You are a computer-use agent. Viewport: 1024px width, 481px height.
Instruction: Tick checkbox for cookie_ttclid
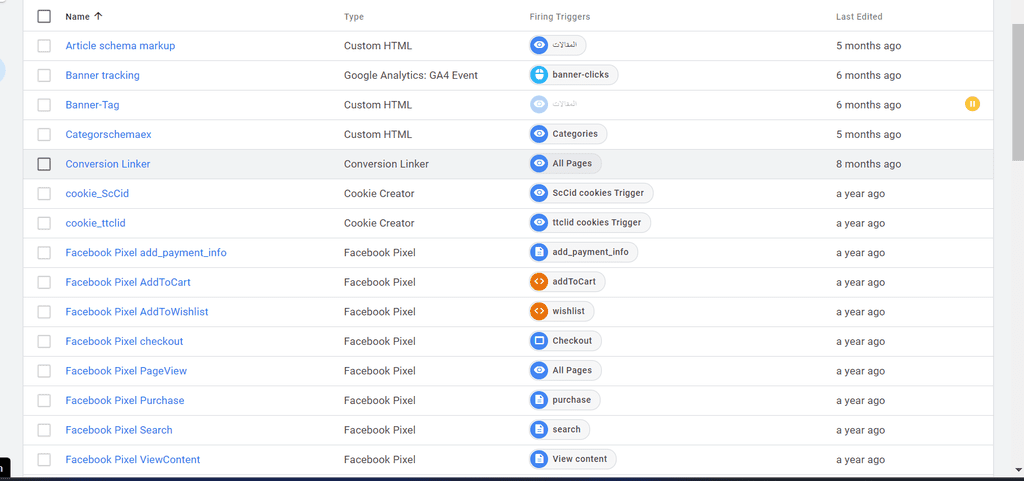click(x=44, y=223)
